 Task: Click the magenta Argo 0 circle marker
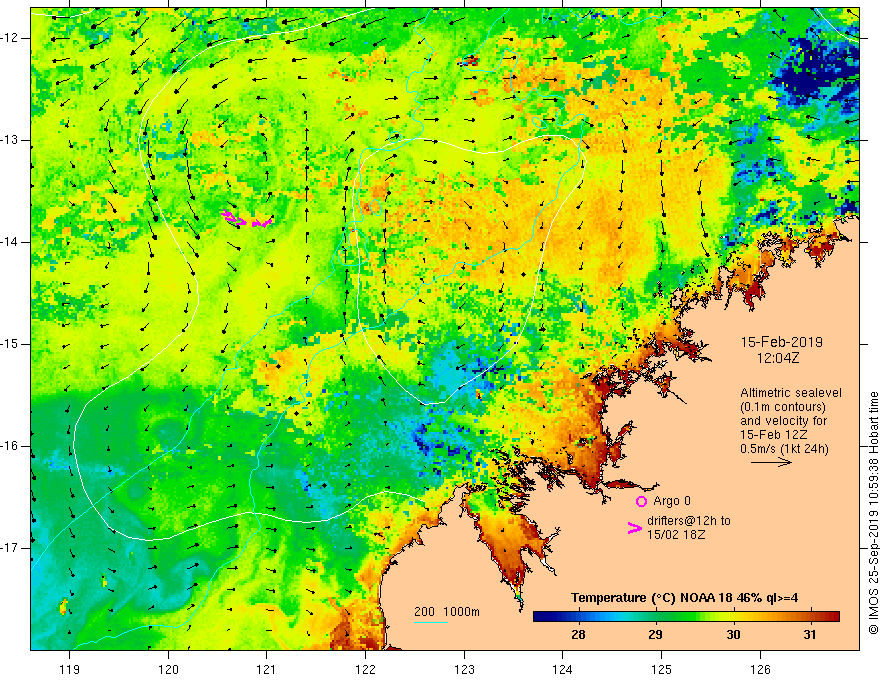641,501
